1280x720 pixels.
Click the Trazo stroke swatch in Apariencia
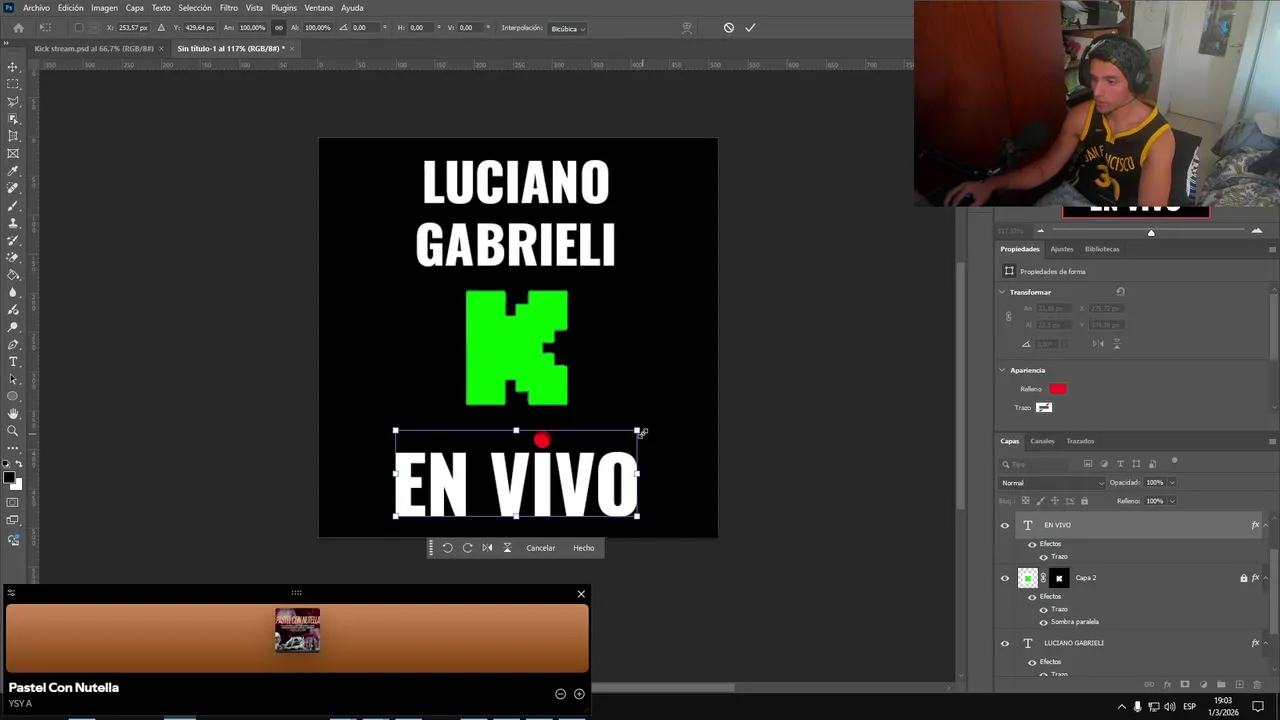click(x=1044, y=408)
